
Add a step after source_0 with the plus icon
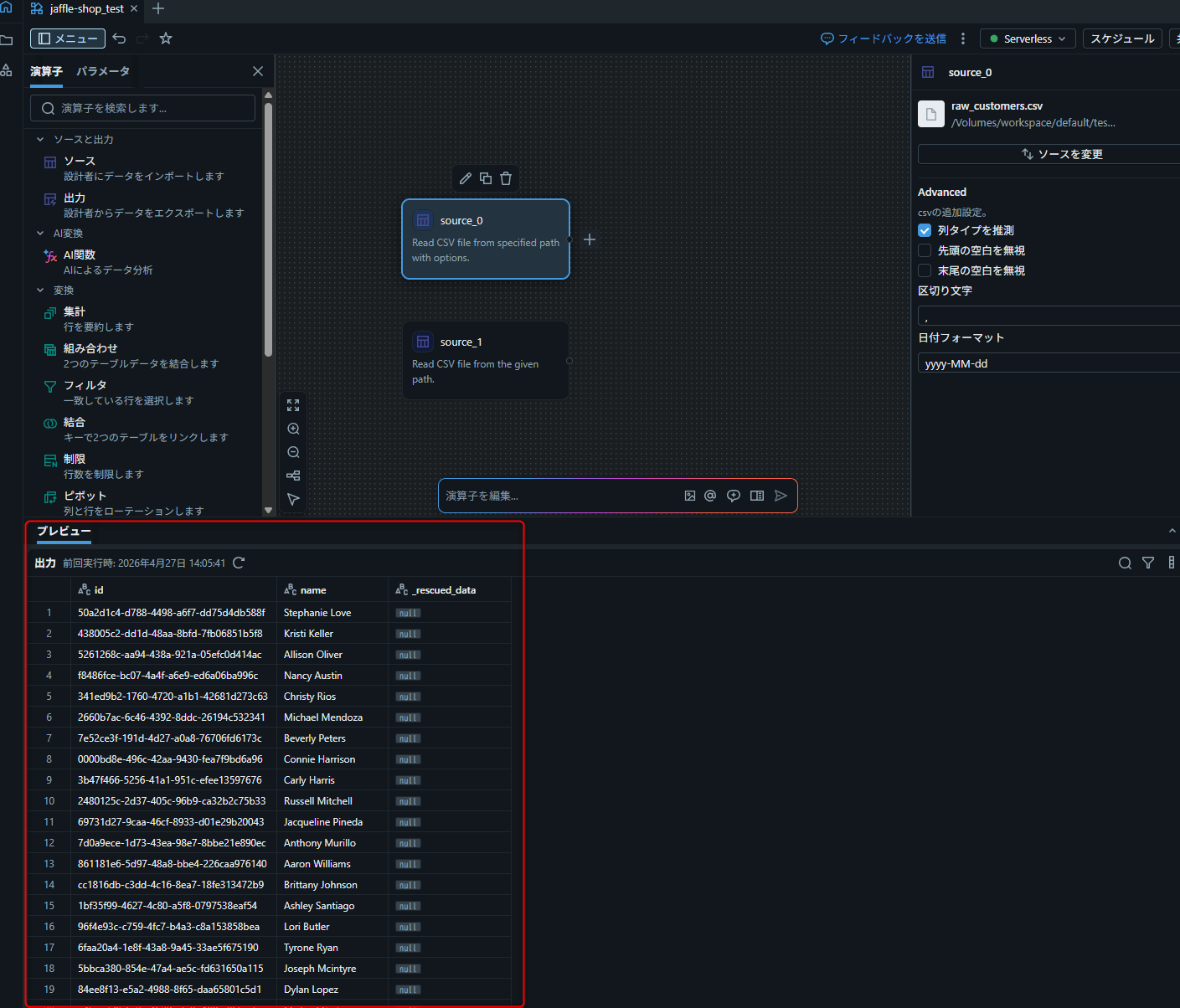tap(590, 239)
